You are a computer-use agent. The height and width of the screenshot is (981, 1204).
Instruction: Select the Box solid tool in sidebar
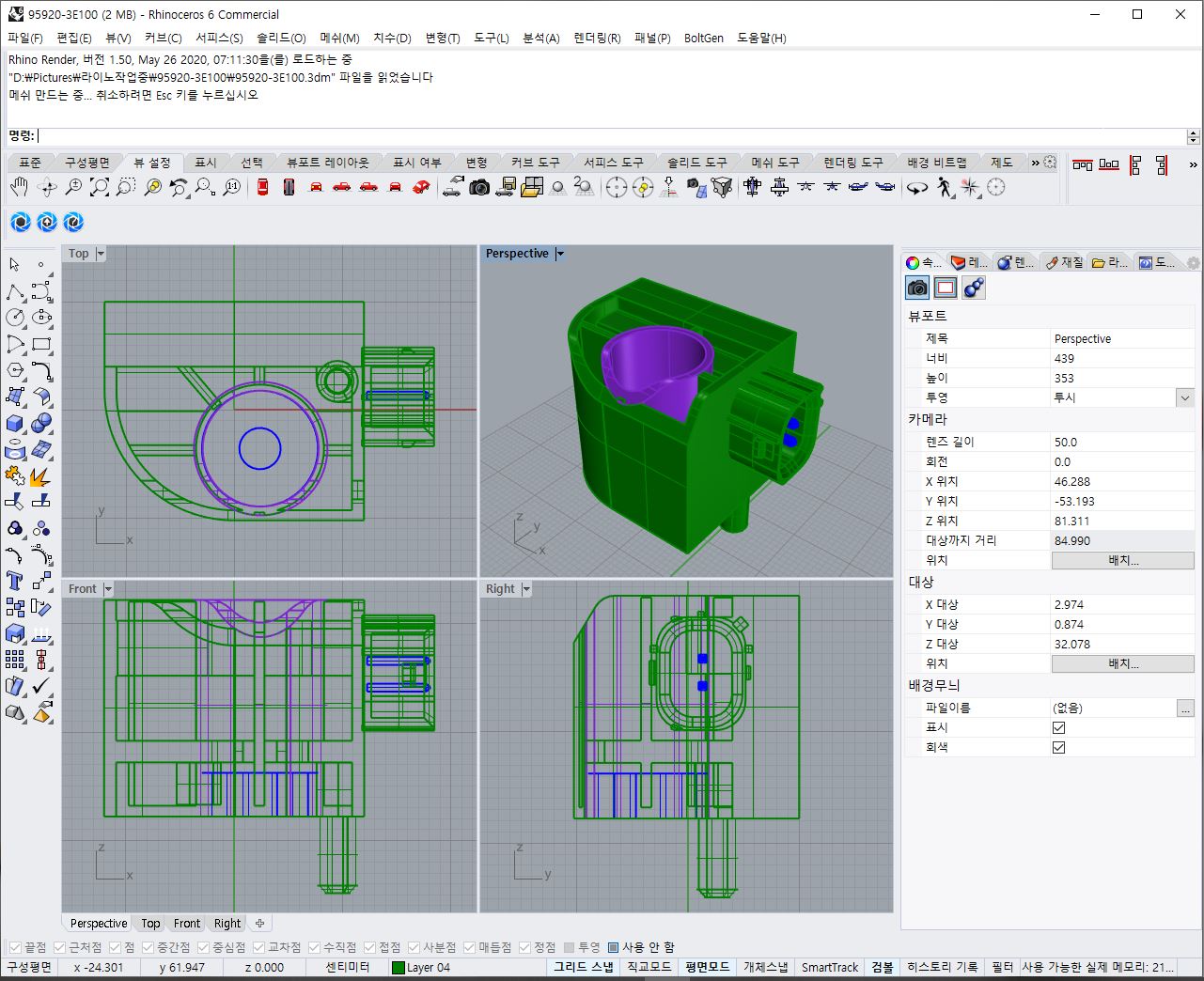[x=15, y=423]
